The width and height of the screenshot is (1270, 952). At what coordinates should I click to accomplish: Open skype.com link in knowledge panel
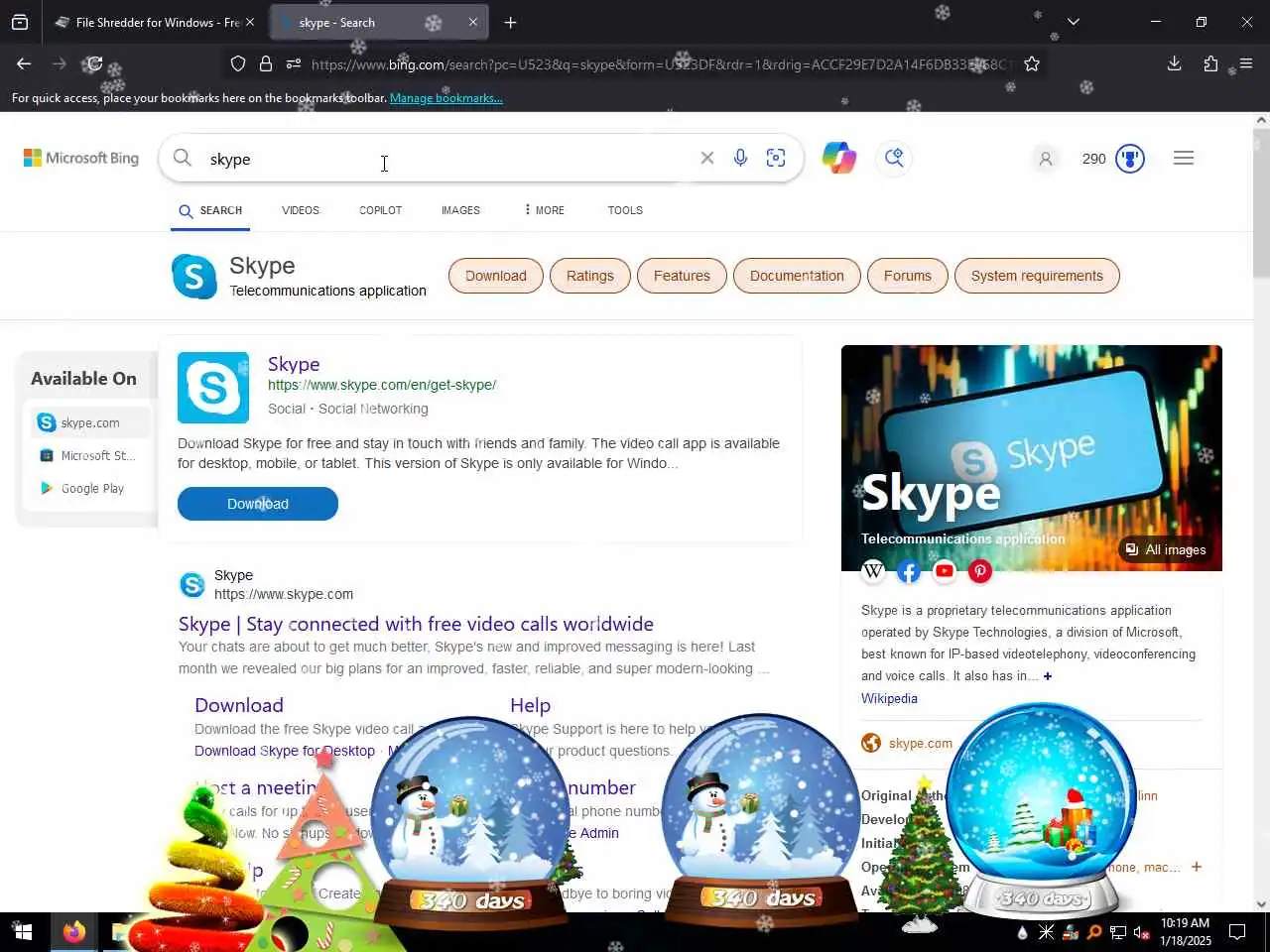click(920, 743)
